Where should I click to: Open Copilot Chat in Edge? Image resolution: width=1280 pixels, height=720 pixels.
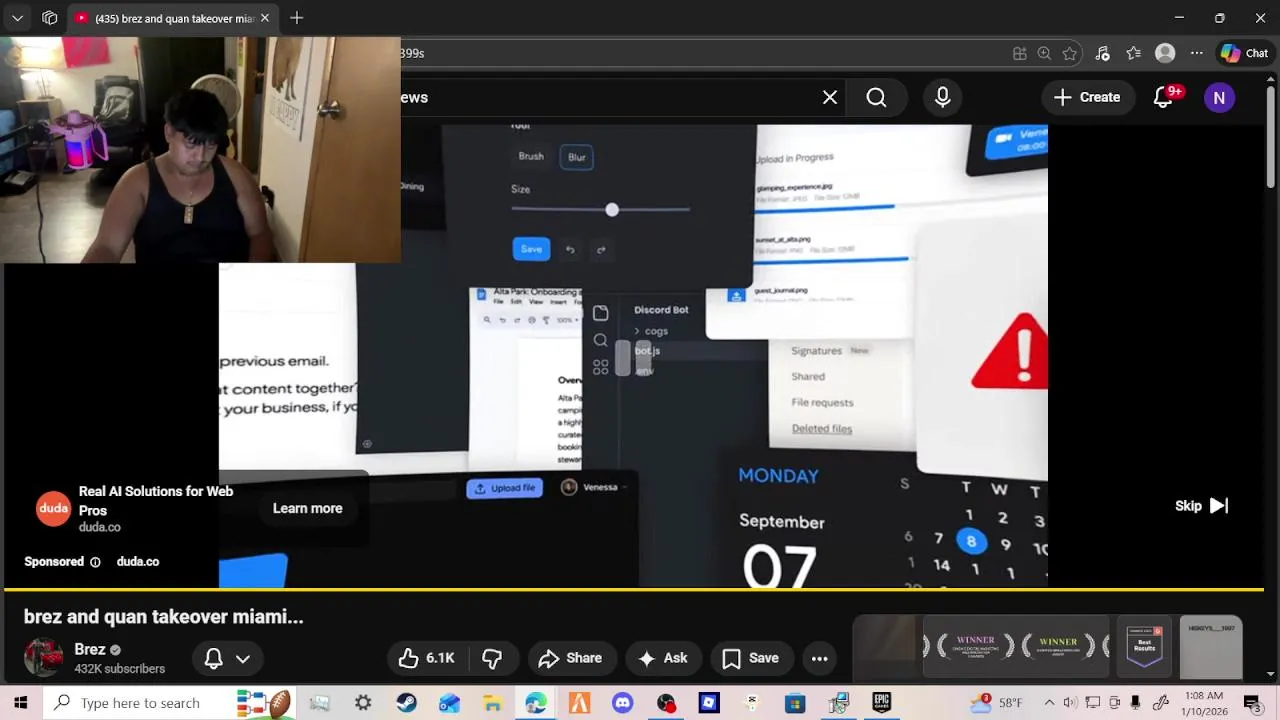(x=1244, y=53)
